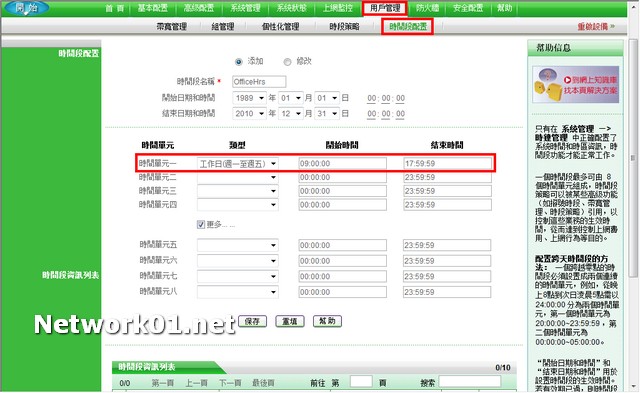
Task: Toggle the 更多 checkbox
Action: (x=201, y=224)
